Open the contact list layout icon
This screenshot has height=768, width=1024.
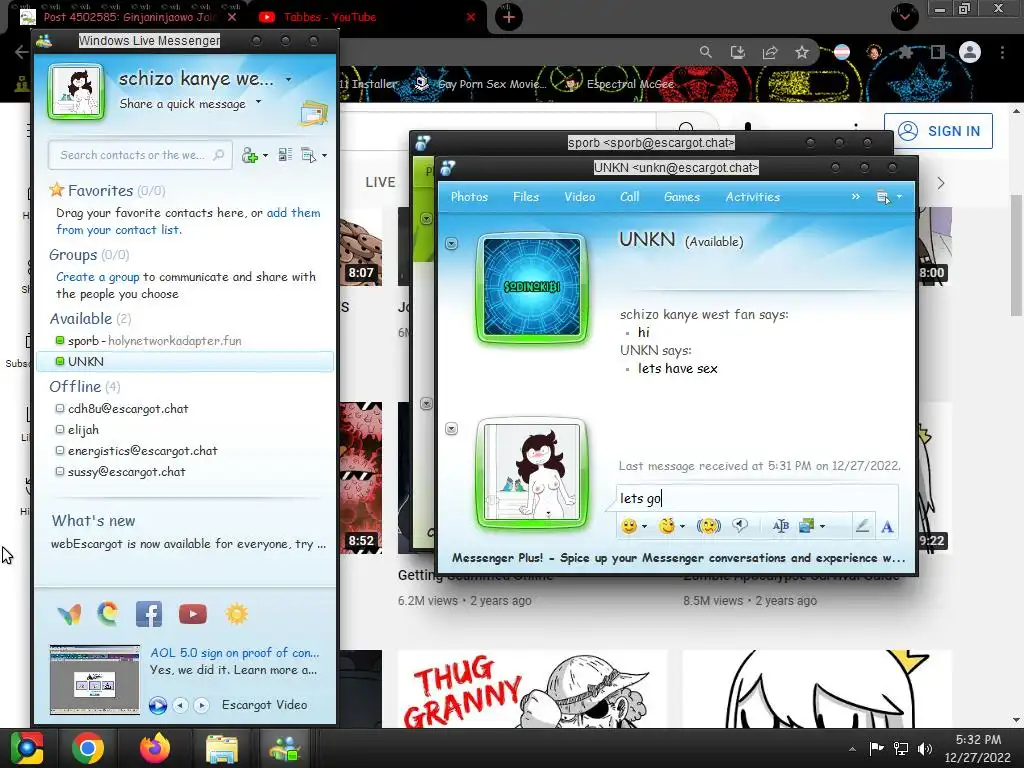pyautogui.click(x=285, y=155)
